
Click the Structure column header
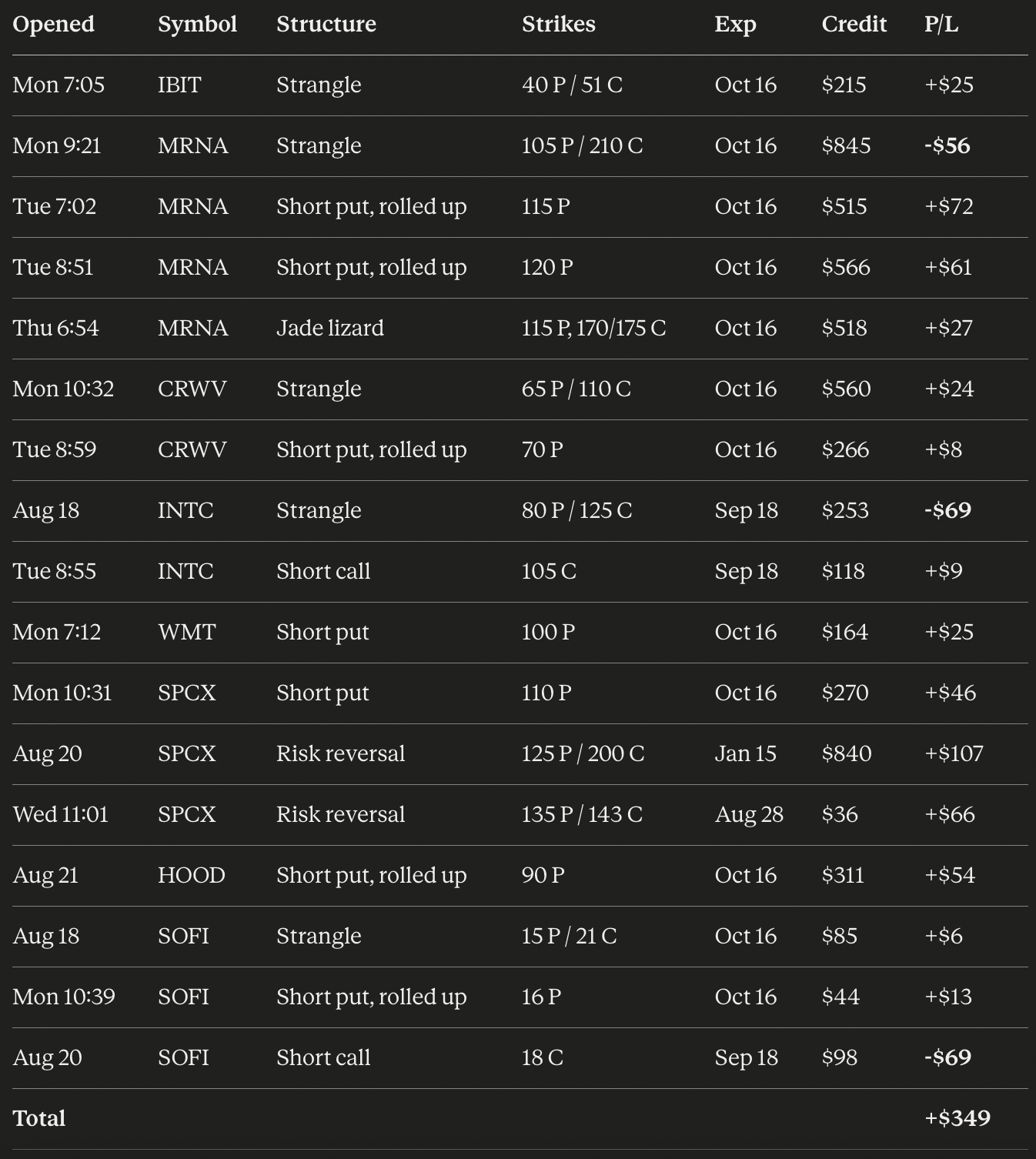(326, 24)
